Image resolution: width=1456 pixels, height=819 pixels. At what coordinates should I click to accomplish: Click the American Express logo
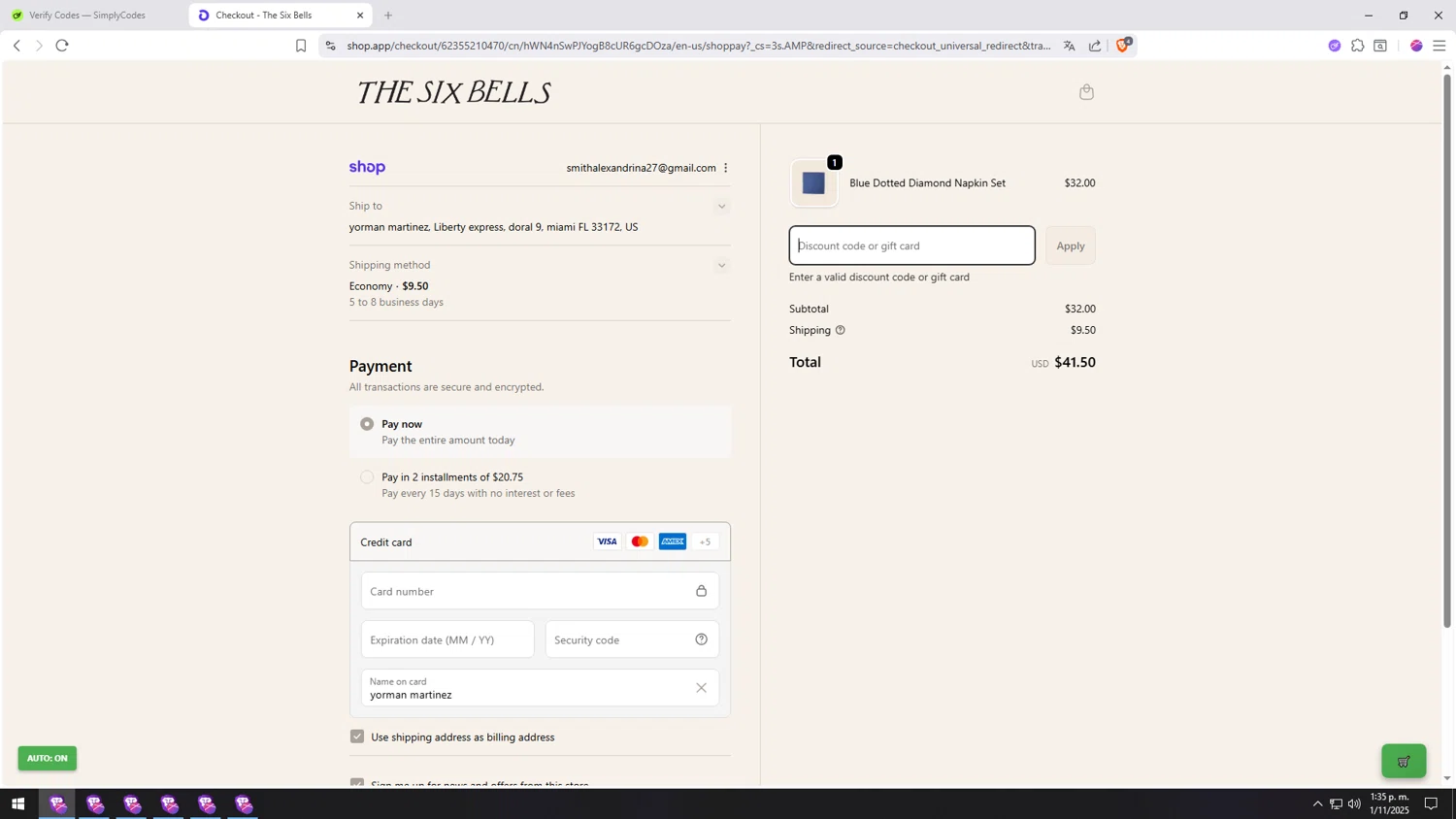673,541
